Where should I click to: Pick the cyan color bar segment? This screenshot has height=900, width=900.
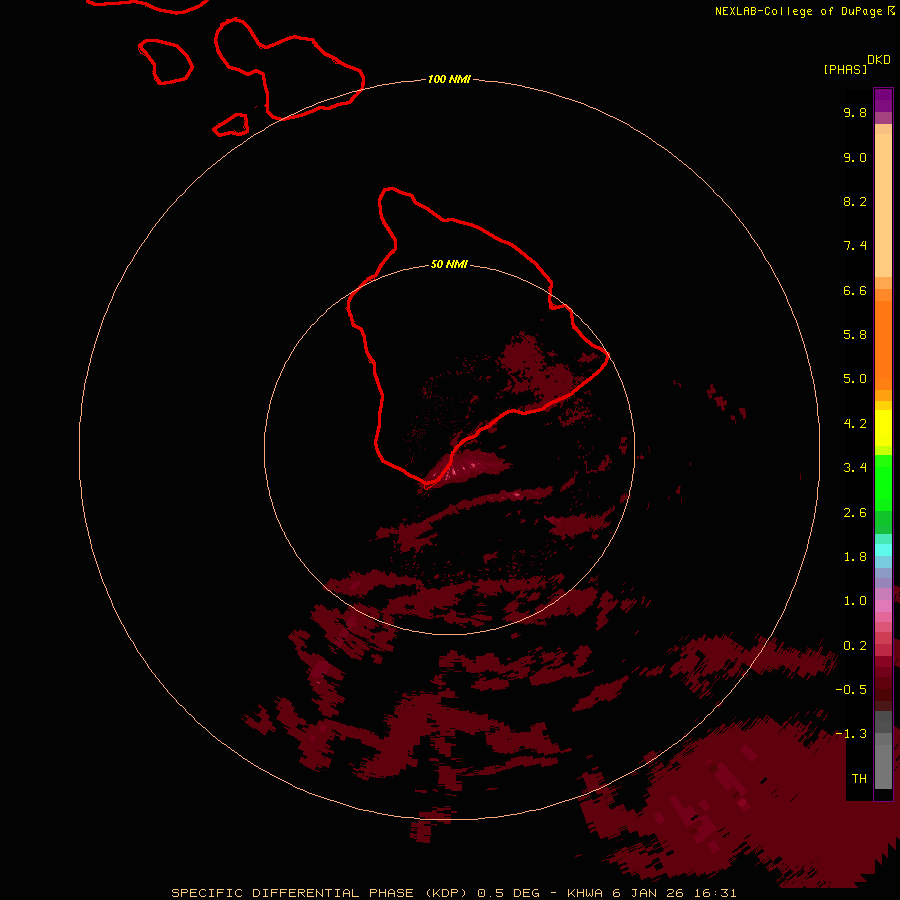pyautogui.click(x=883, y=550)
